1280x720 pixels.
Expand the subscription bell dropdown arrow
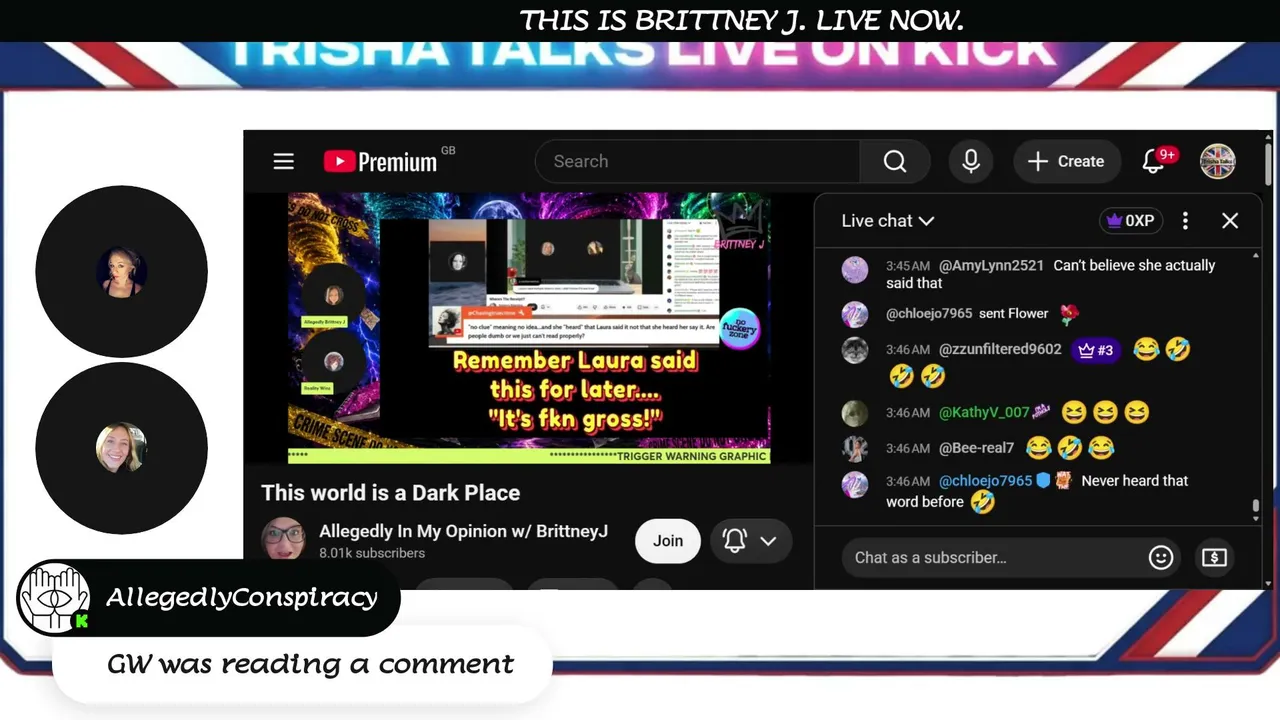pos(768,541)
